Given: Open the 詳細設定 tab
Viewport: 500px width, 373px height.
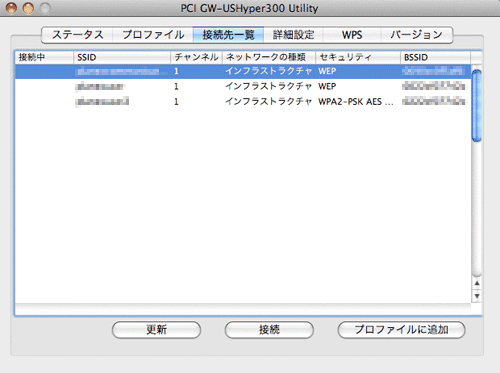Looking at the screenshot, I should coord(293,35).
